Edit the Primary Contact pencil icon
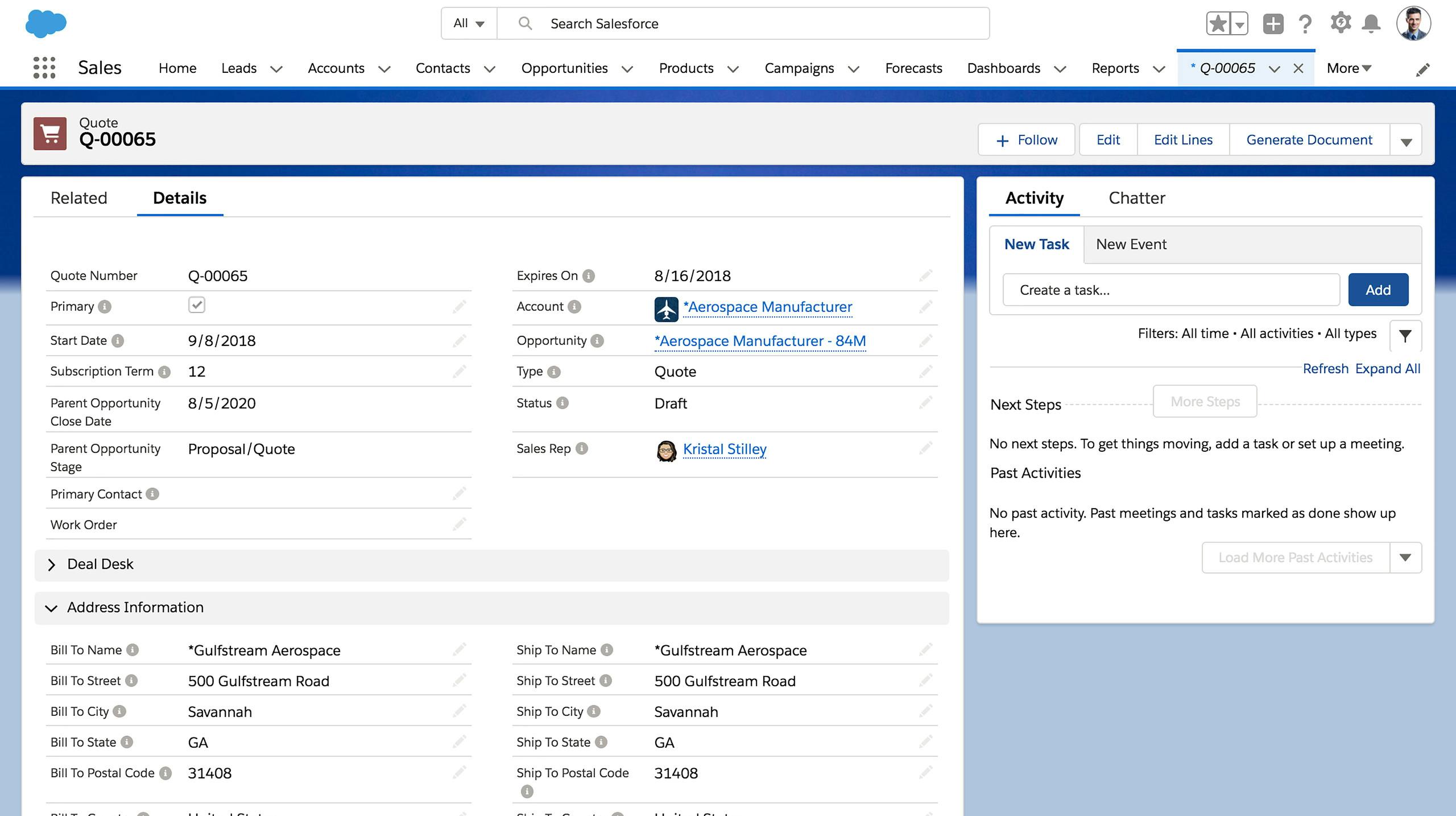 point(460,494)
